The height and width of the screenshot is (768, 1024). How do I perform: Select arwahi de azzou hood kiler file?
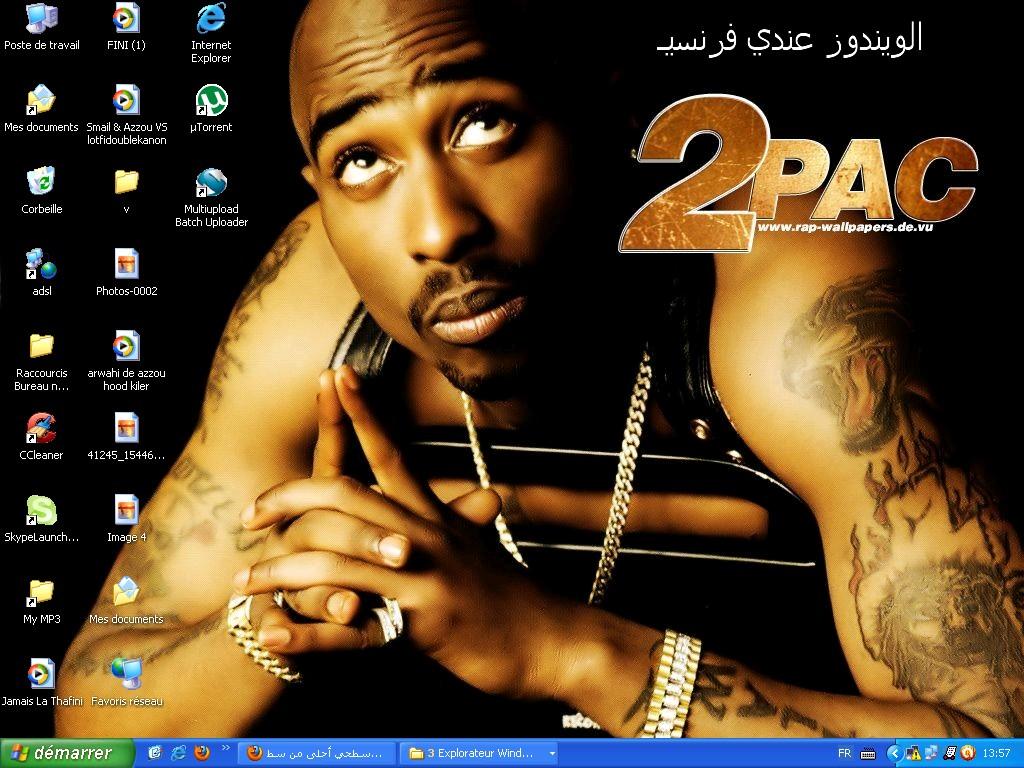coord(126,361)
